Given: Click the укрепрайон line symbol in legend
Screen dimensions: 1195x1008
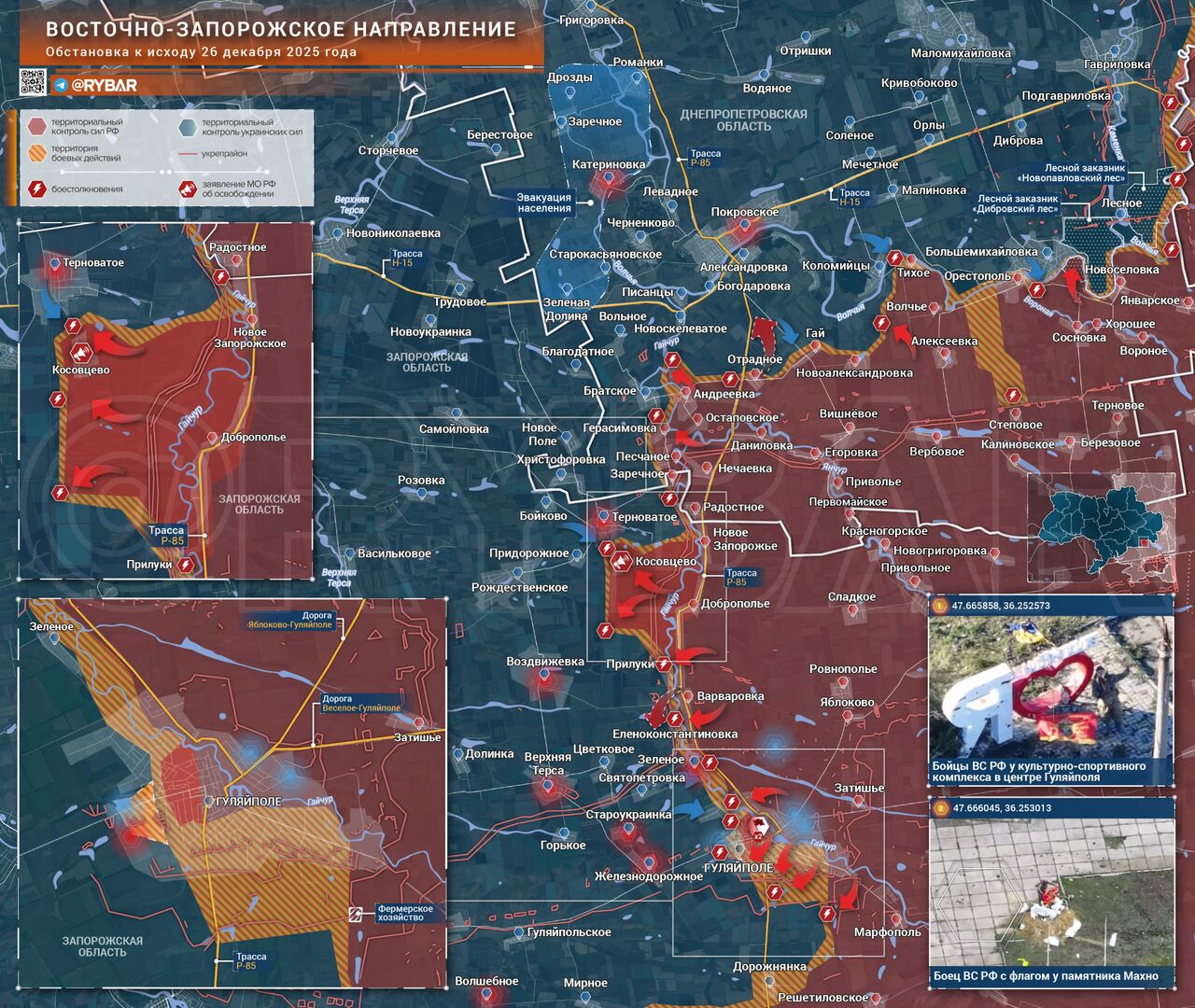Looking at the screenshot, I should [x=187, y=154].
